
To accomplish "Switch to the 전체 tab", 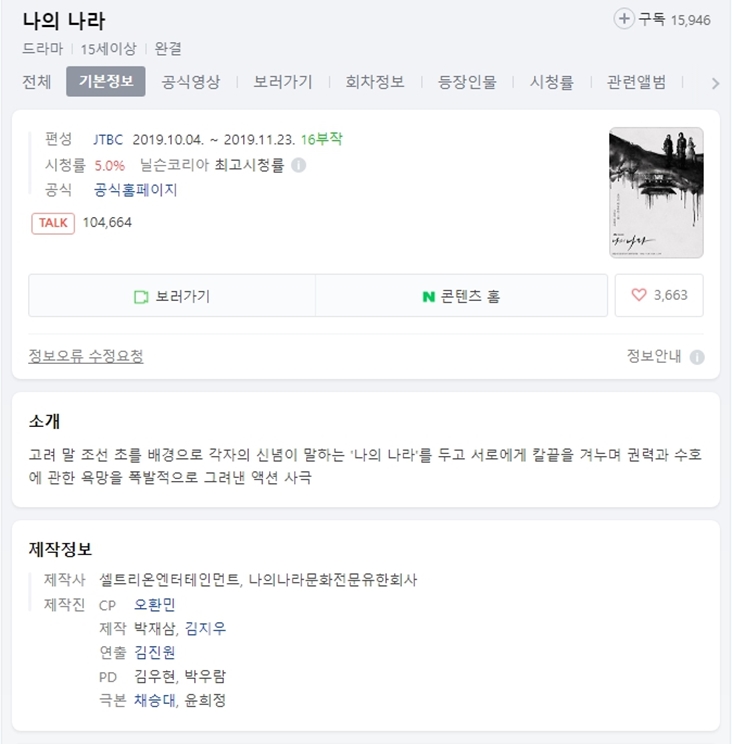I will [37, 82].
